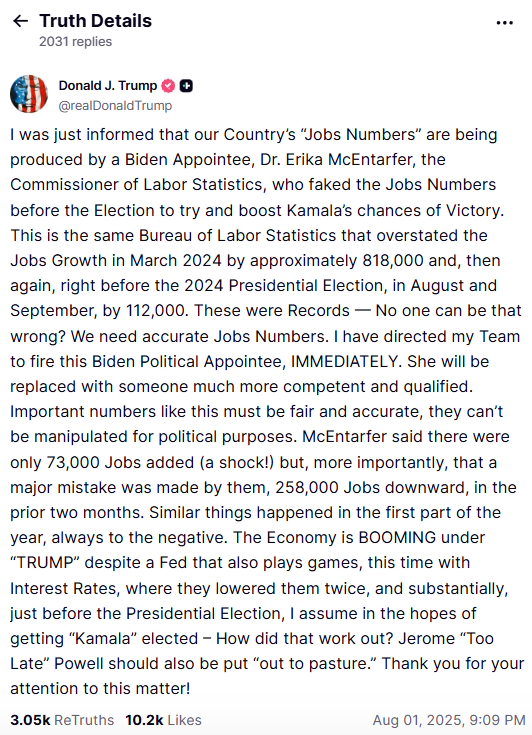Go back using the left arrow

[21, 21]
